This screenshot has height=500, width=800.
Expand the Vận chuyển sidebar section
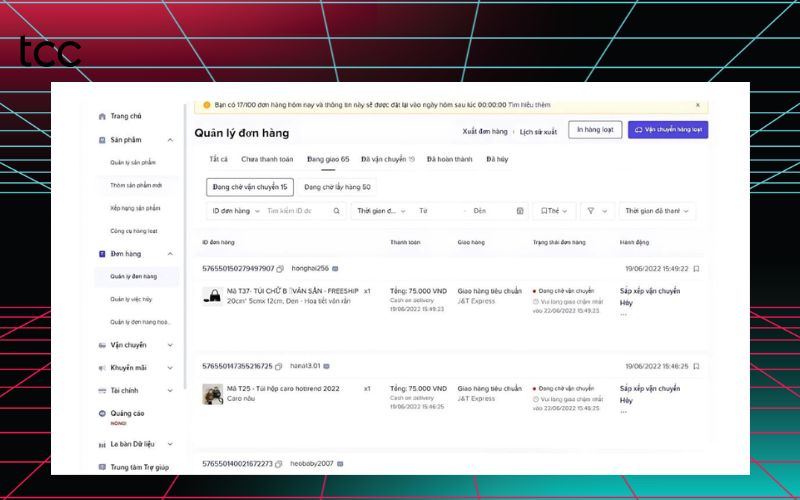click(x=170, y=345)
